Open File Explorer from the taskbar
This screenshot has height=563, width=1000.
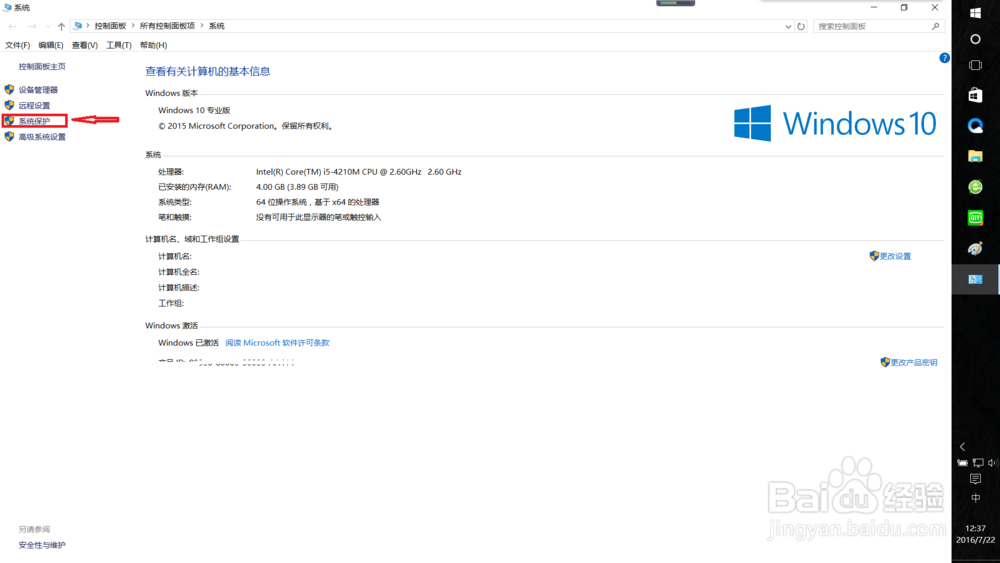975,156
